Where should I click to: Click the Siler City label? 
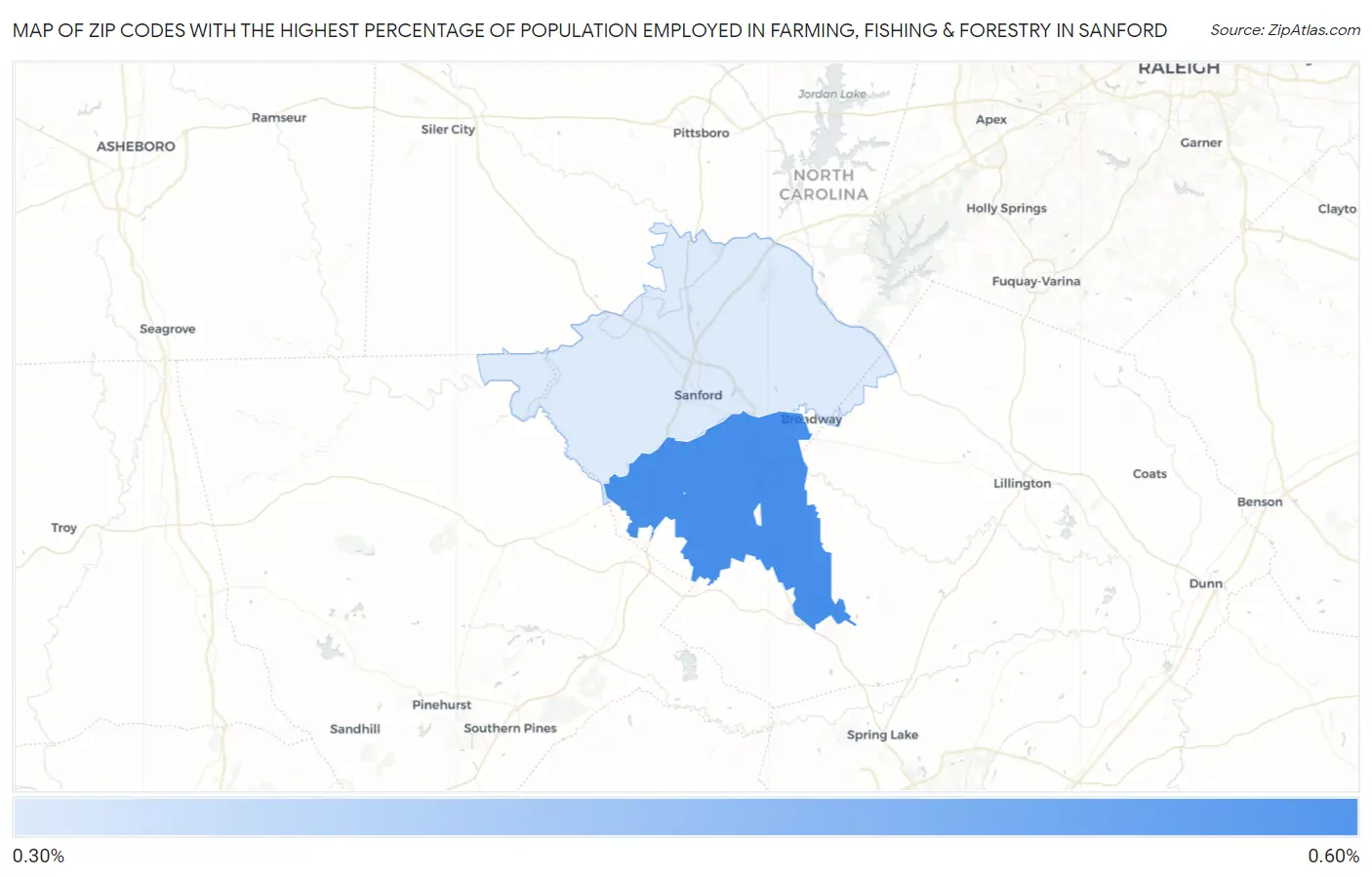pos(448,130)
